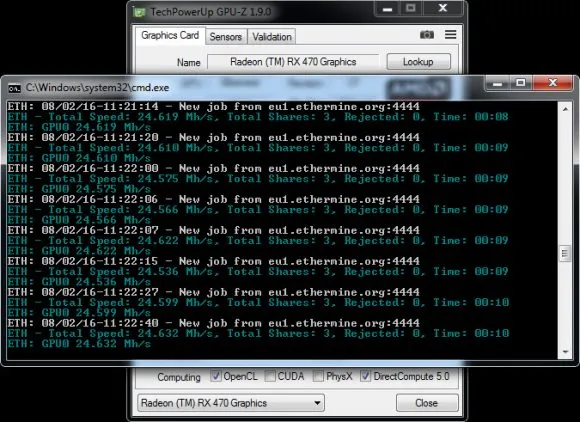This screenshot has width=580, height=422.
Task: Close the GPU-Z window via title bar X
Action: pyautogui.click(x=443, y=9)
